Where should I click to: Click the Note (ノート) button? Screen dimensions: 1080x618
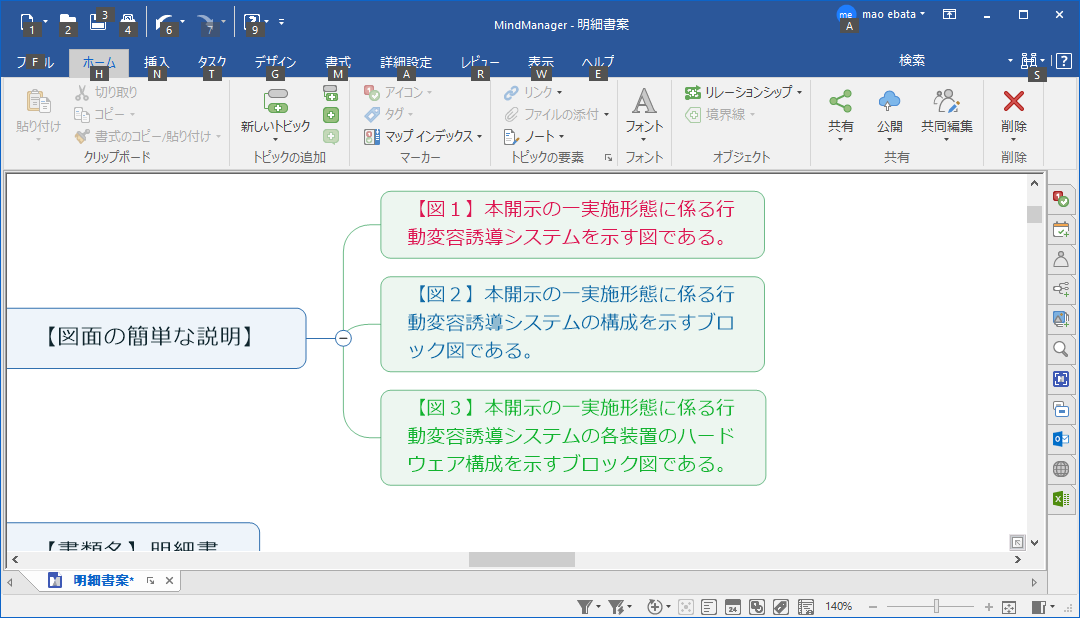coord(539,136)
